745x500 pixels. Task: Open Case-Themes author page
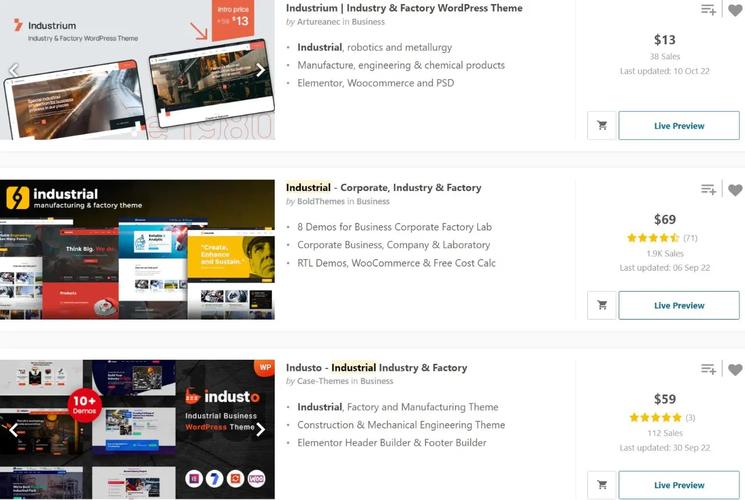[324, 381]
